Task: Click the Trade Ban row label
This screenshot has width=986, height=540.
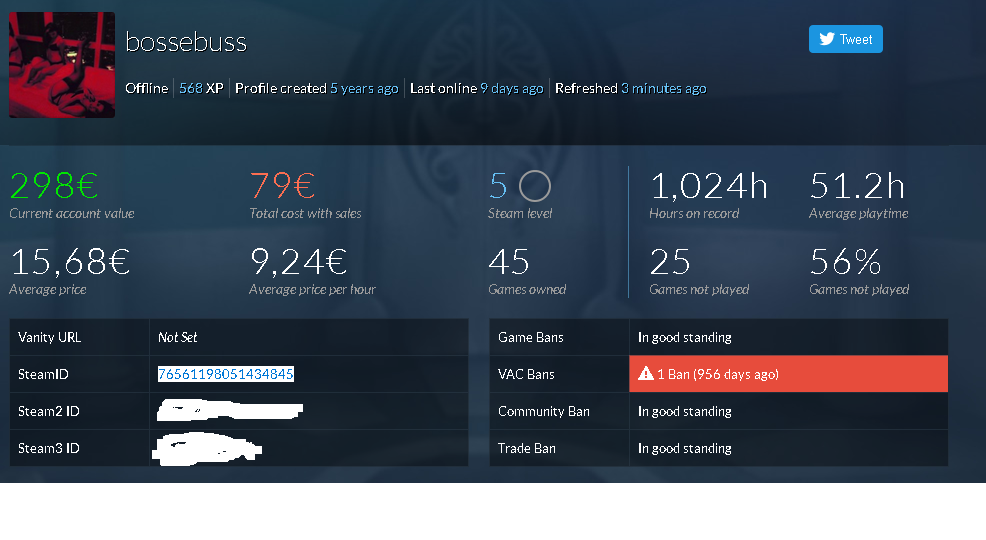Action: point(527,448)
